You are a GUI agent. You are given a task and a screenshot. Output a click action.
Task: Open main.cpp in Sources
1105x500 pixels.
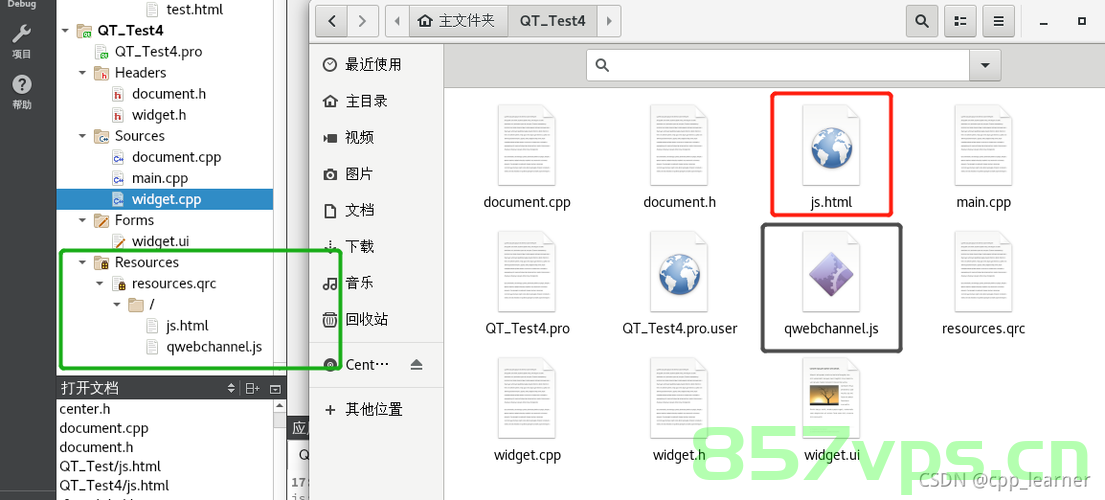[x=159, y=178]
